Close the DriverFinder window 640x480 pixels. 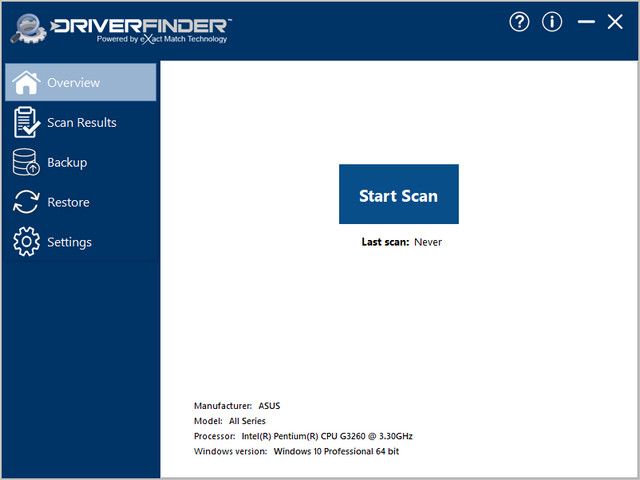coord(615,22)
